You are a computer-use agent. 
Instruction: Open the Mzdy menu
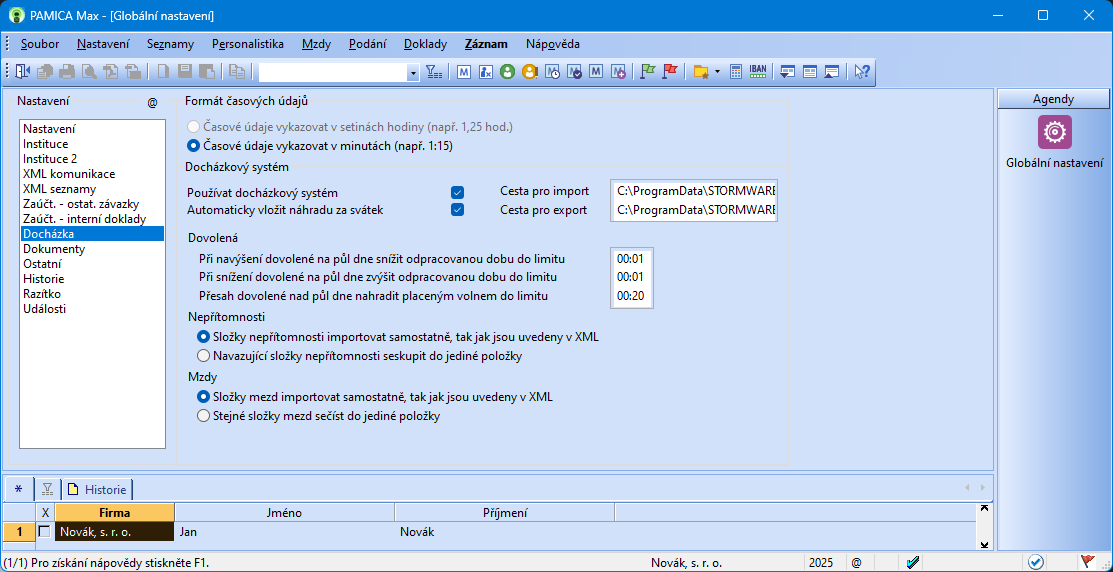click(316, 44)
